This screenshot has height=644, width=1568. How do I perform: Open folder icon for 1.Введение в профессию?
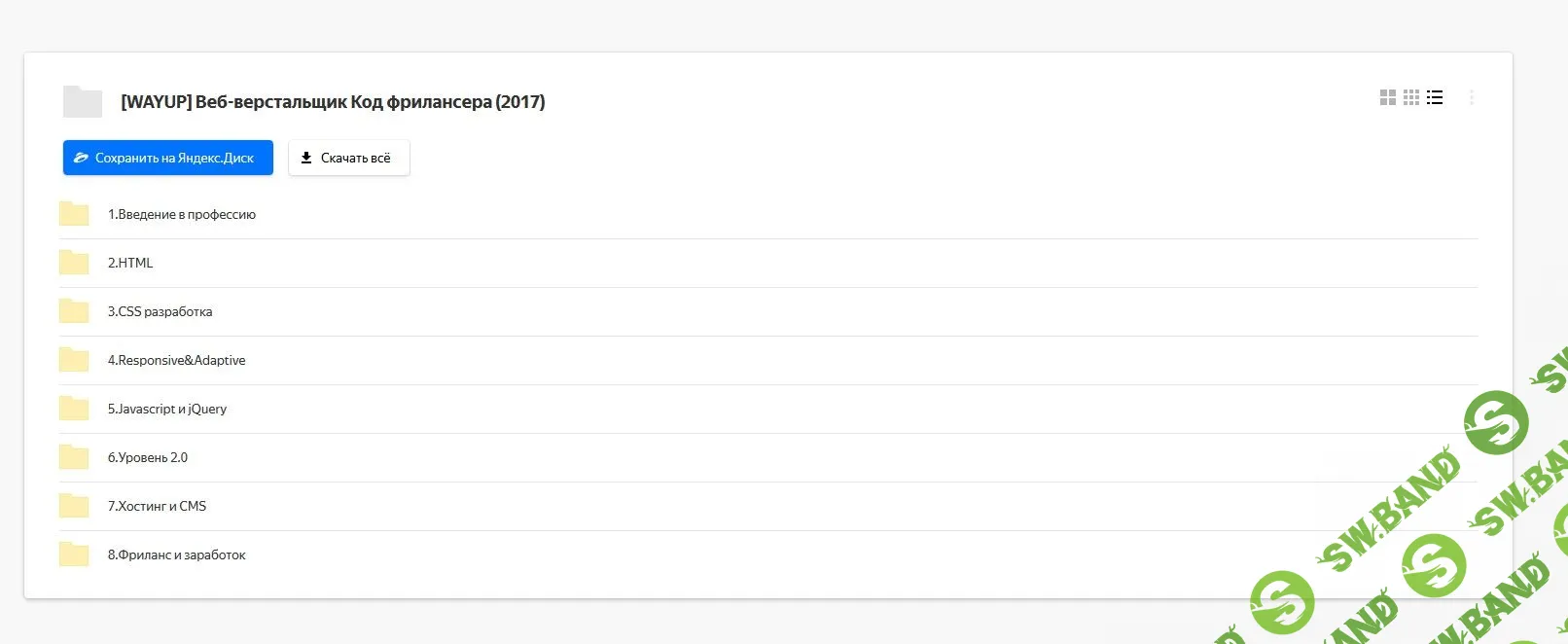[x=74, y=214]
